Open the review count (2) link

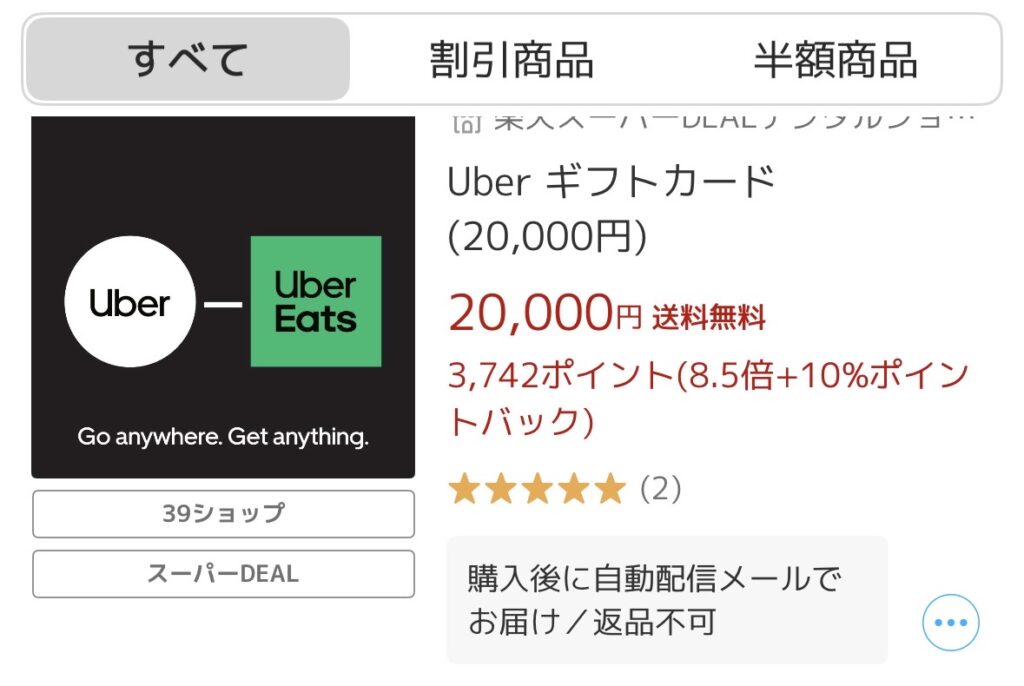[x=660, y=489]
